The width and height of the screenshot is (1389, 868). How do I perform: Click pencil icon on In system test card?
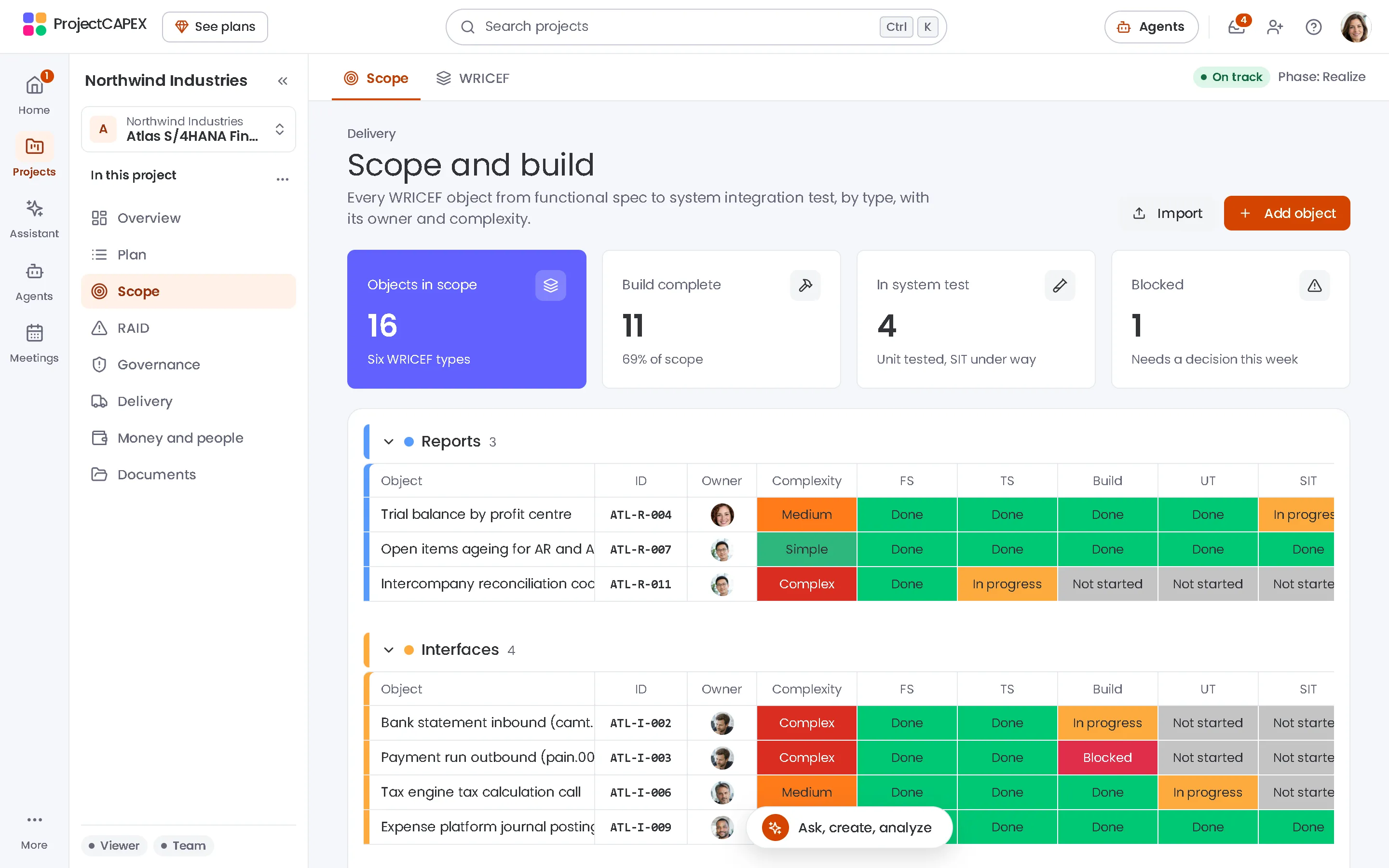click(1060, 285)
